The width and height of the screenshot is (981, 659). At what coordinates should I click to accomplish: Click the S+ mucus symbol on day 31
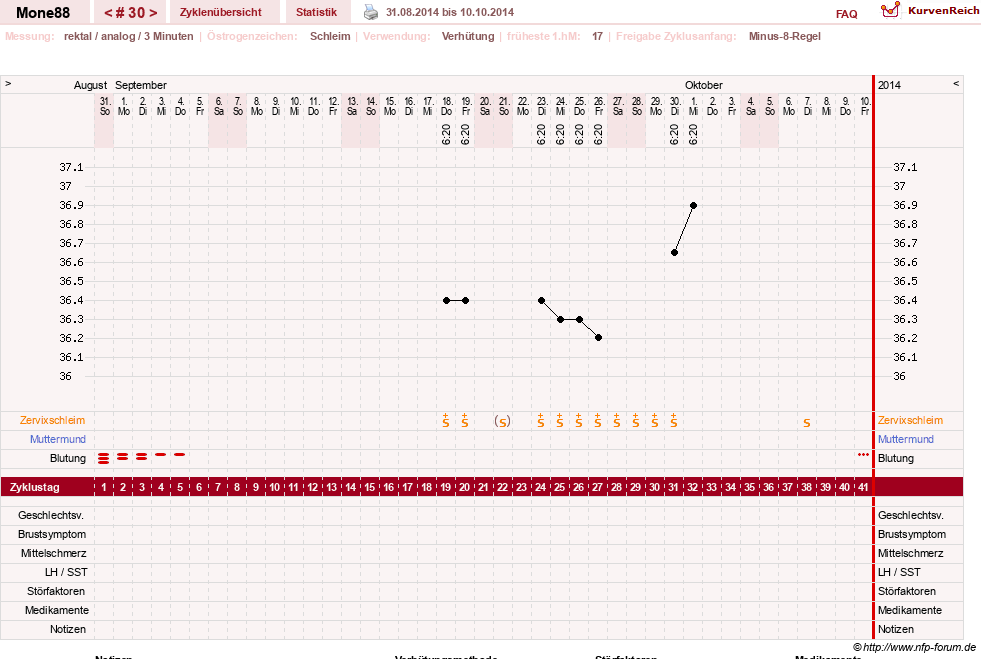coord(674,420)
